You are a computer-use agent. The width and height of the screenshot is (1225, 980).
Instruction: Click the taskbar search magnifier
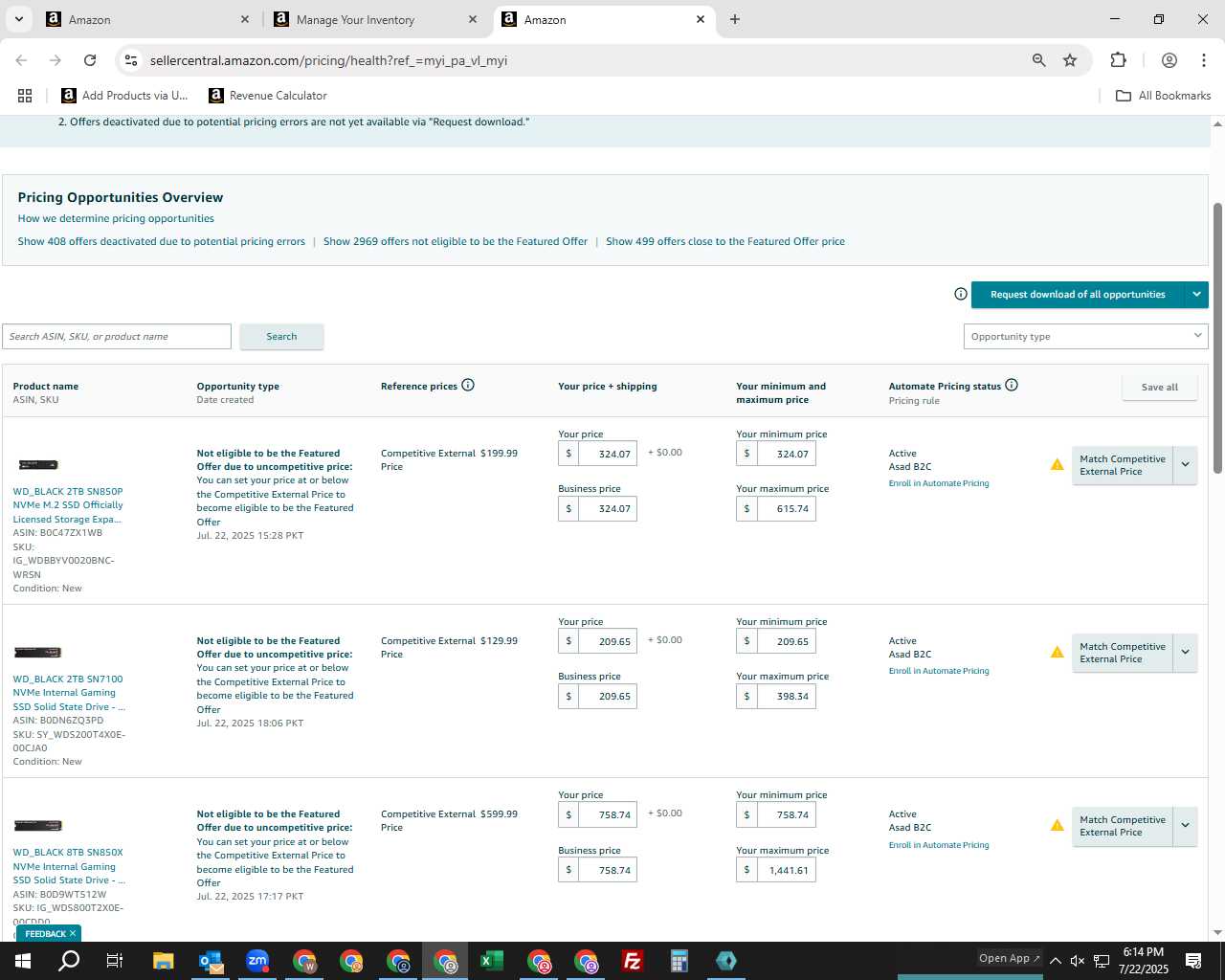click(69, 961)
